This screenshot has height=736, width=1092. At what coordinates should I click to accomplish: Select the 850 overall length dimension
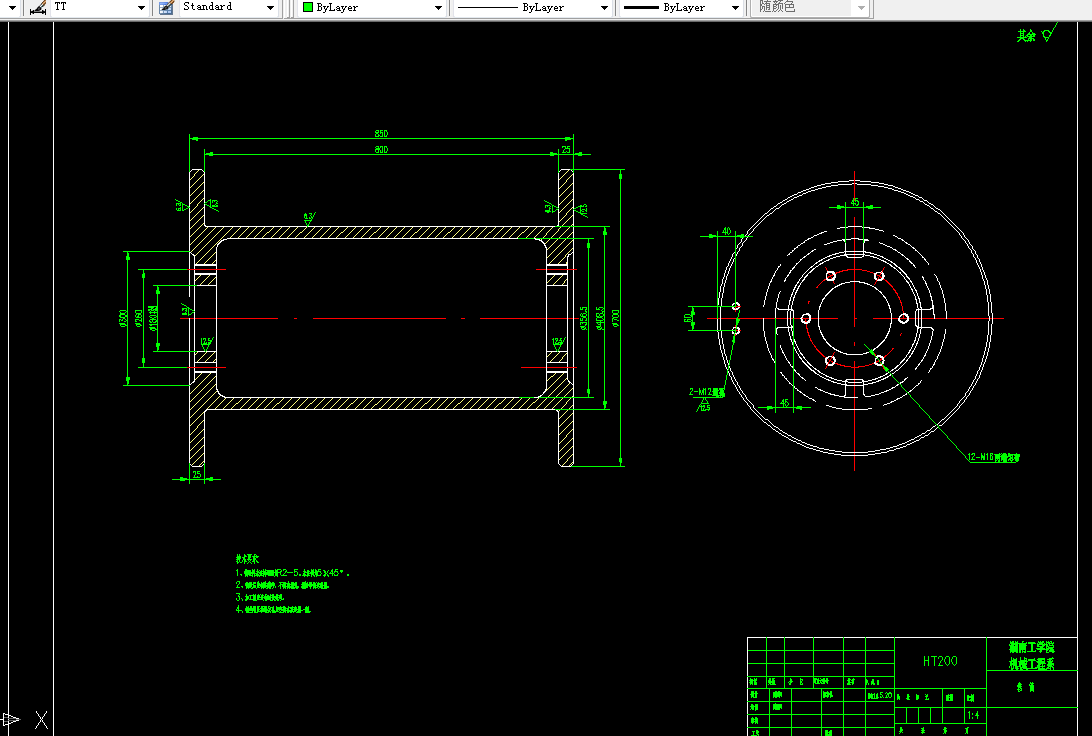tap(381, 134)
